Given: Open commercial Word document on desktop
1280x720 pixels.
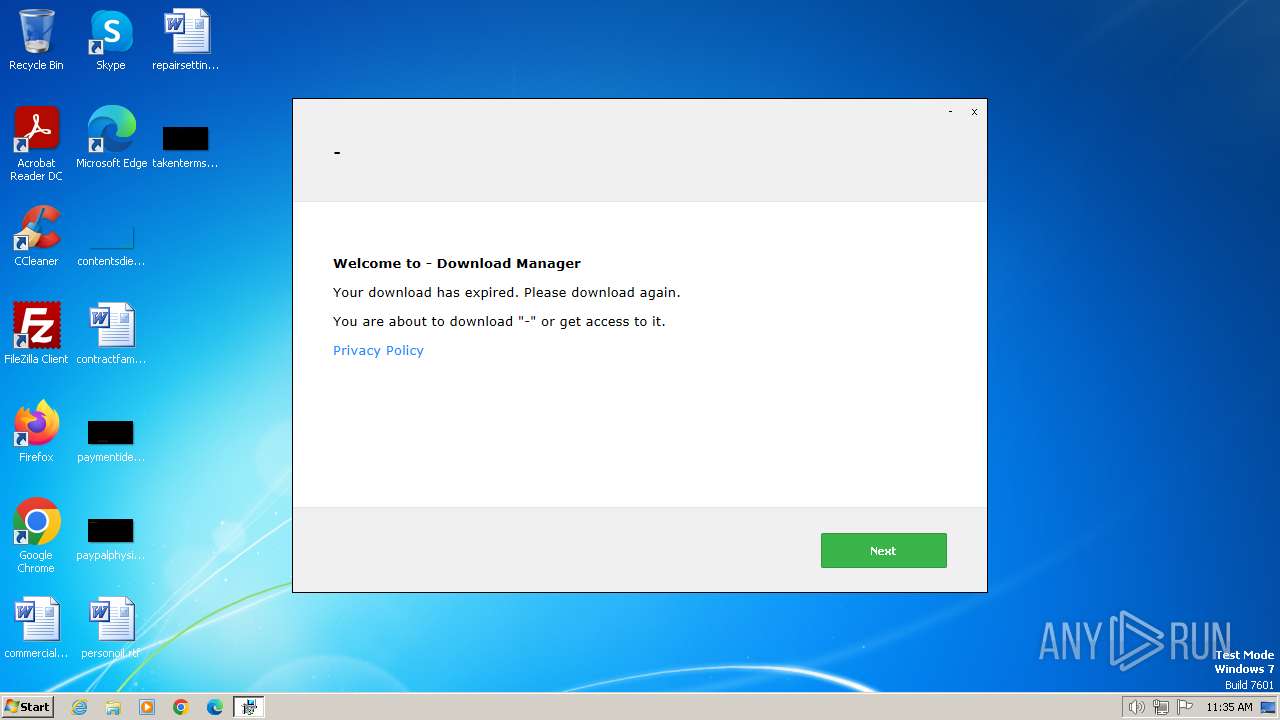Looking at the screenshot, I should point(36,628).
